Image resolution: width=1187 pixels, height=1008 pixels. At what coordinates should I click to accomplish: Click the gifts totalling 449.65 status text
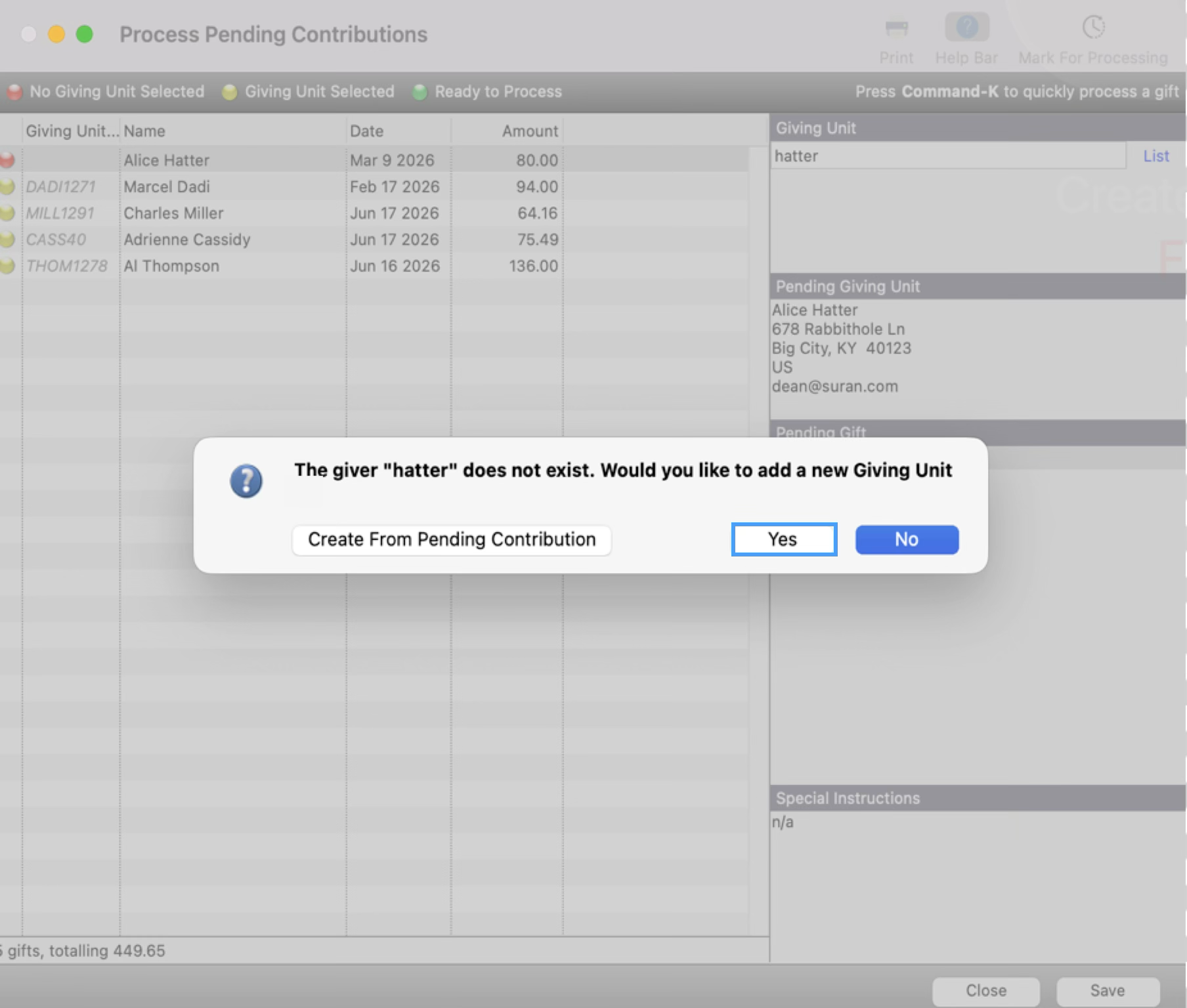click(83, 951)
